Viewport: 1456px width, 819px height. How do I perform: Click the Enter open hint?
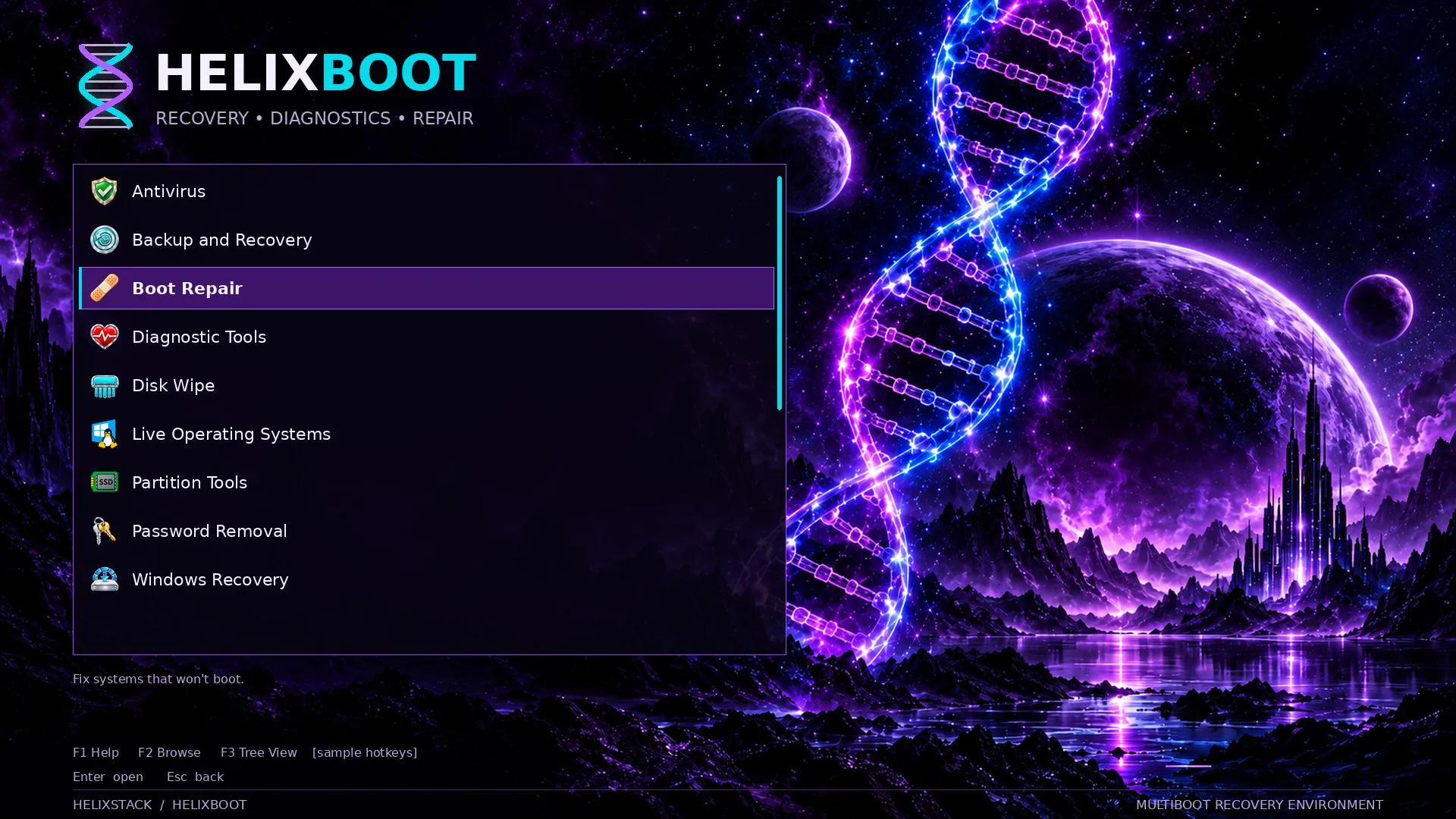[108, 777]
